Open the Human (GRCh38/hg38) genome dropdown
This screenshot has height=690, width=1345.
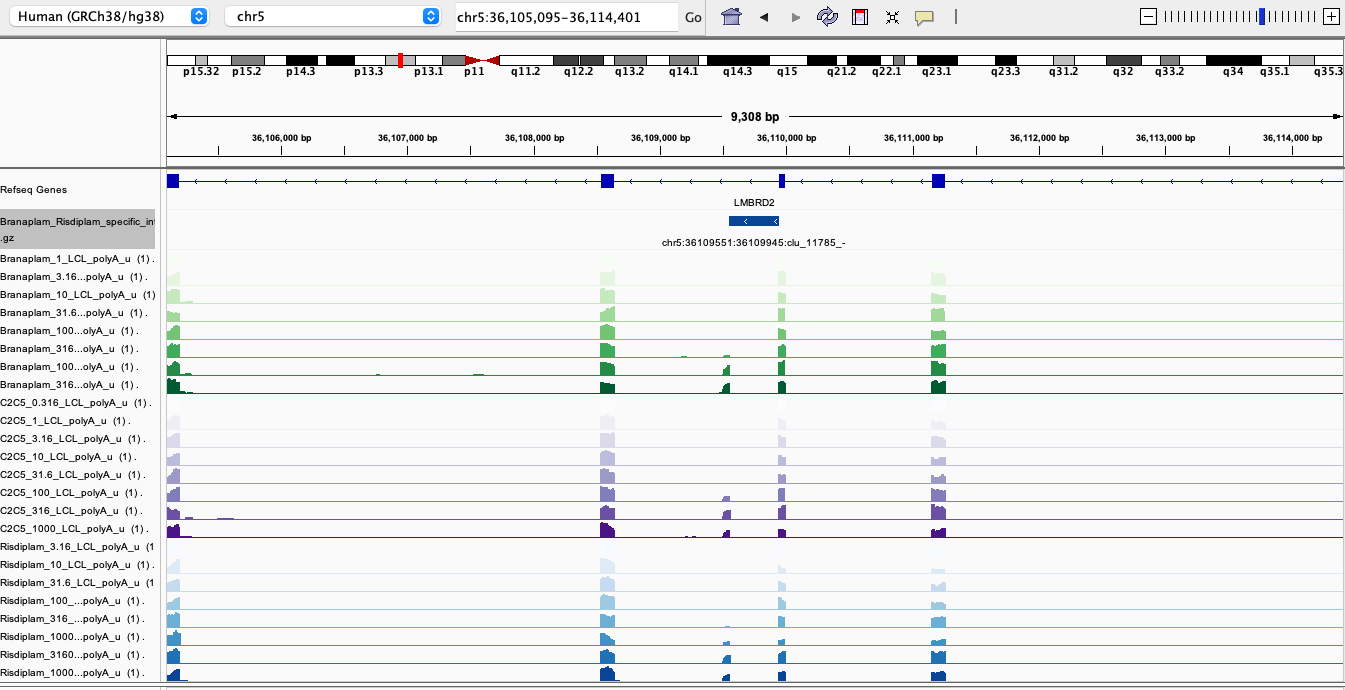pos(112,16)
